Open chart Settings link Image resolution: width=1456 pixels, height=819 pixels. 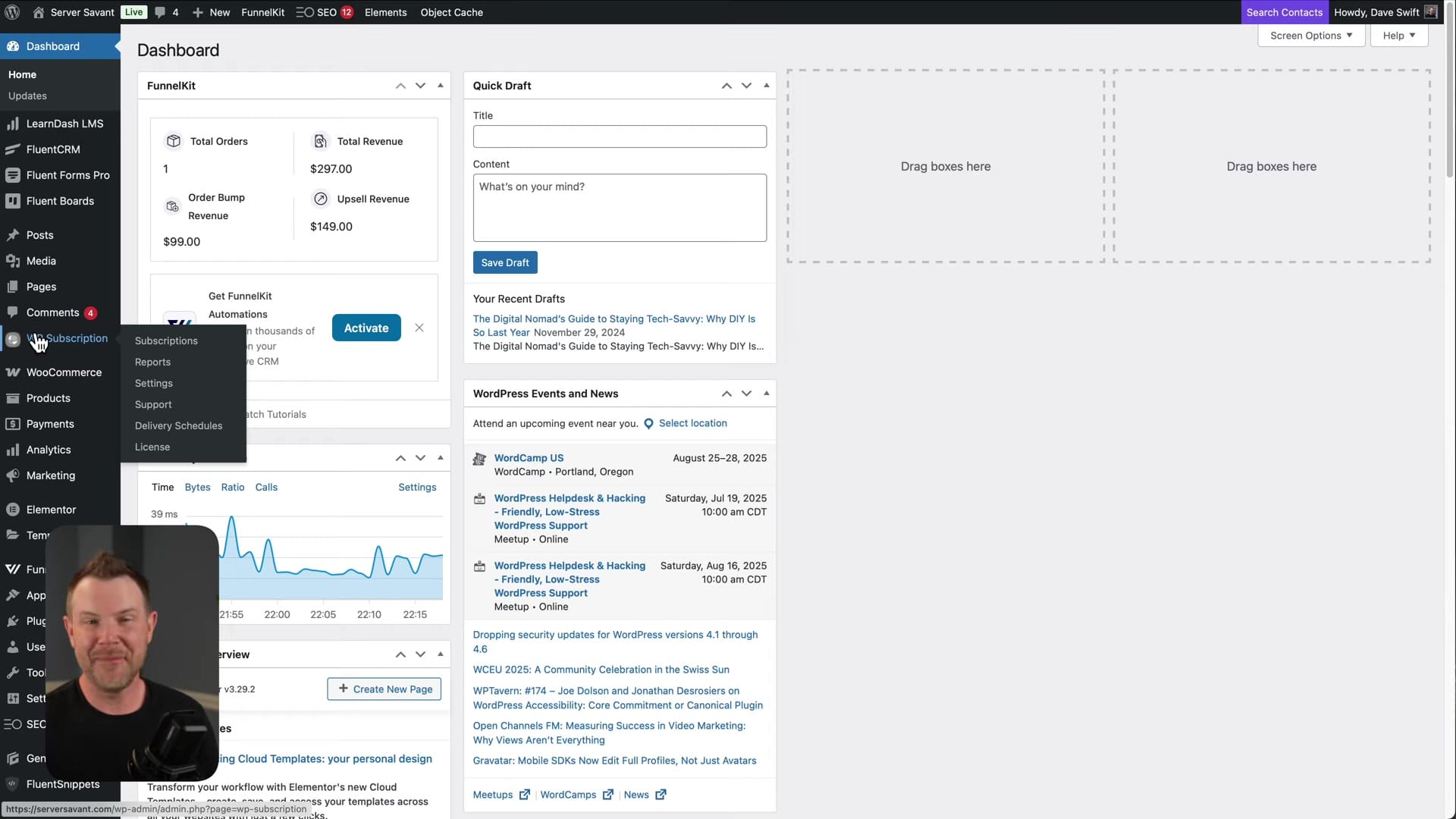[417, 487]
